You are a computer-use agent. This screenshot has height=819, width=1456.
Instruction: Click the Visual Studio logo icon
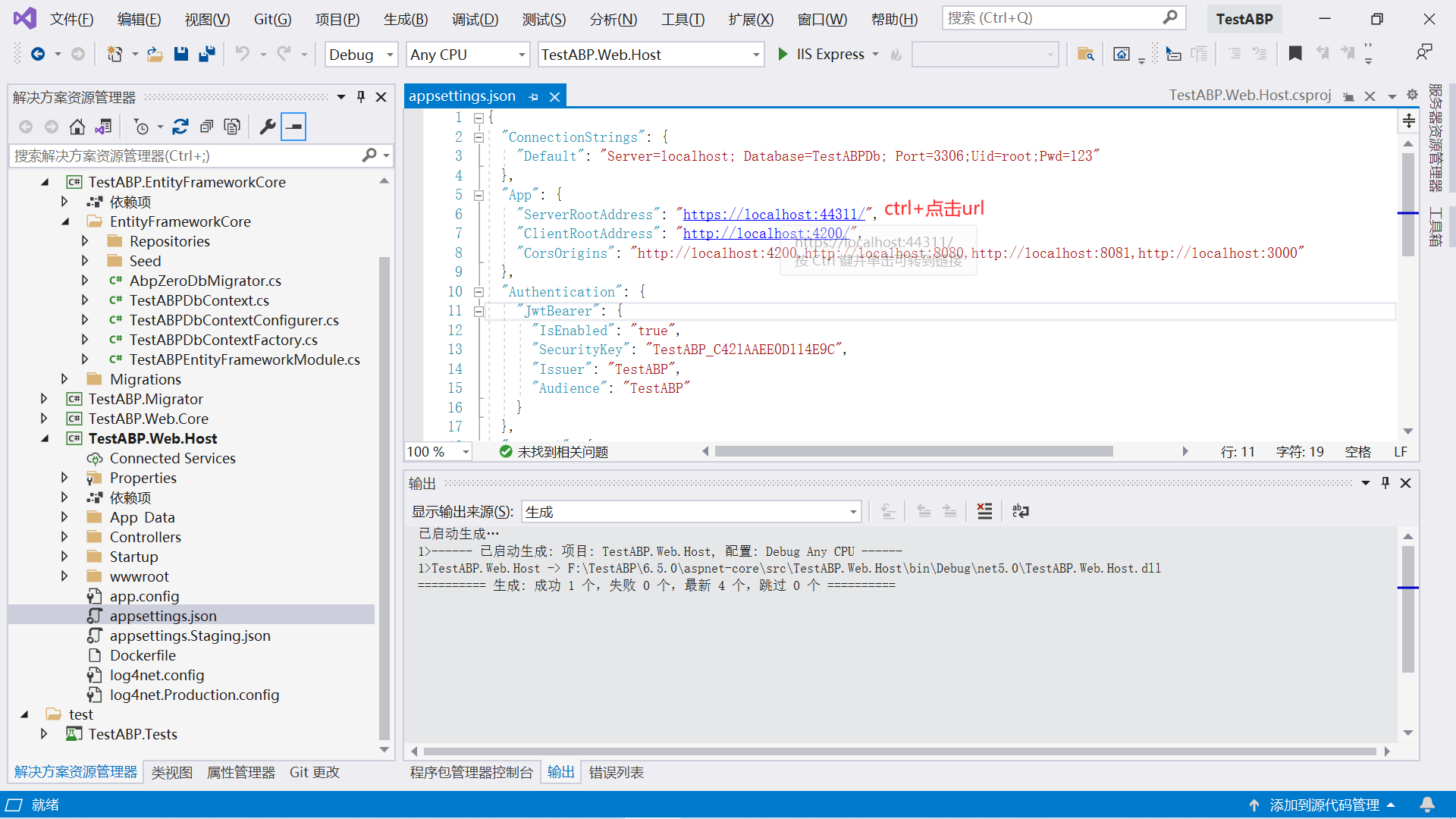(x=24, y=18)
